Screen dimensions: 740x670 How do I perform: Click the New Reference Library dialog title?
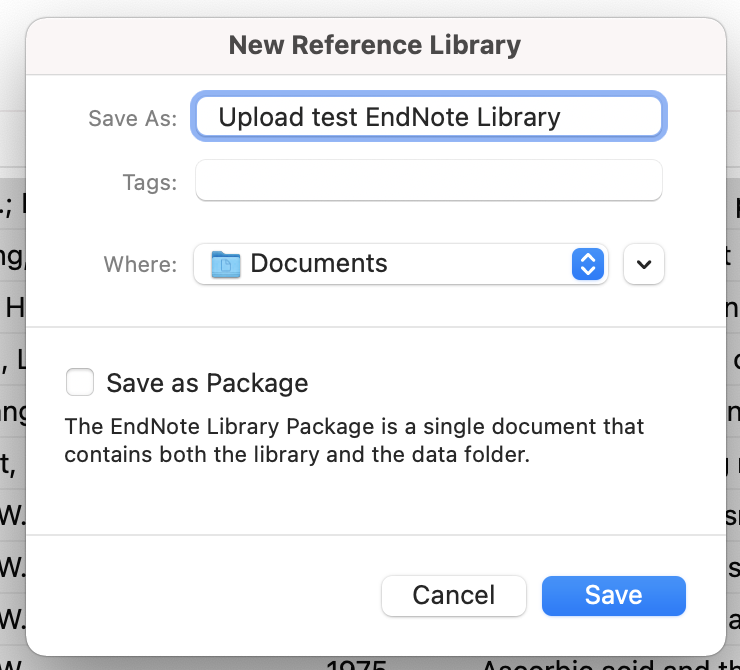pos(375,45)
